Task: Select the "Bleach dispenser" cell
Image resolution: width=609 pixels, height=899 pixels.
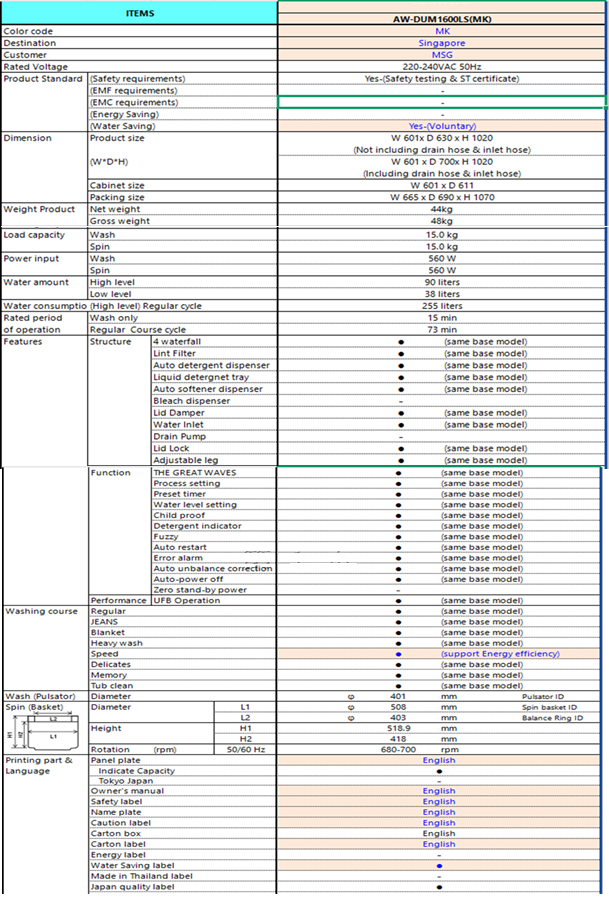Action: [214, 401]
